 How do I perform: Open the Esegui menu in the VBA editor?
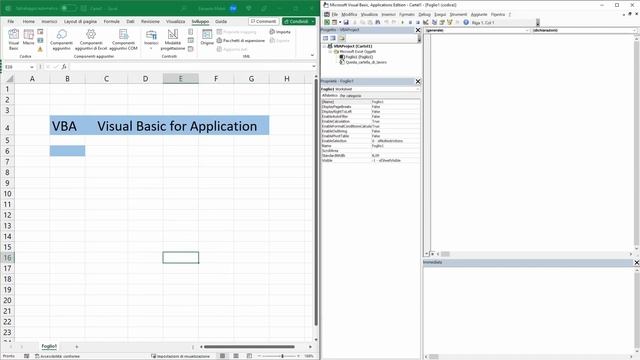point(440,14)
